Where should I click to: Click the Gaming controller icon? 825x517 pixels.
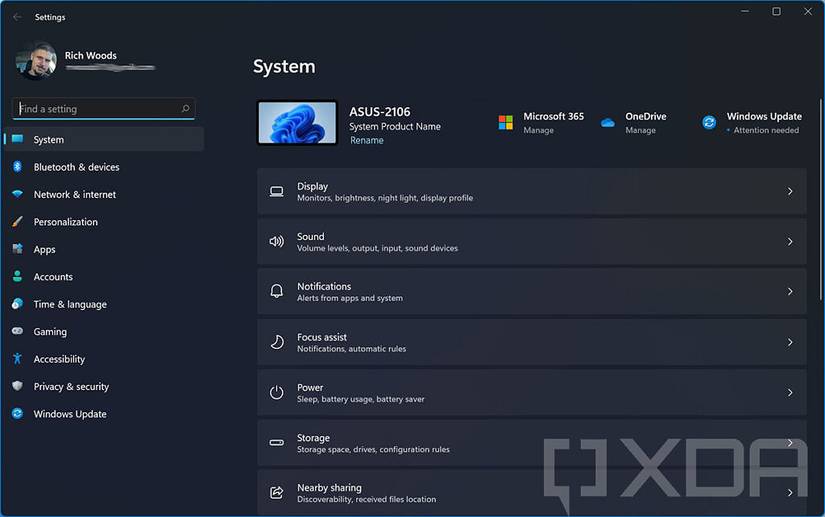pyautogui.click(x=17, y=331)
